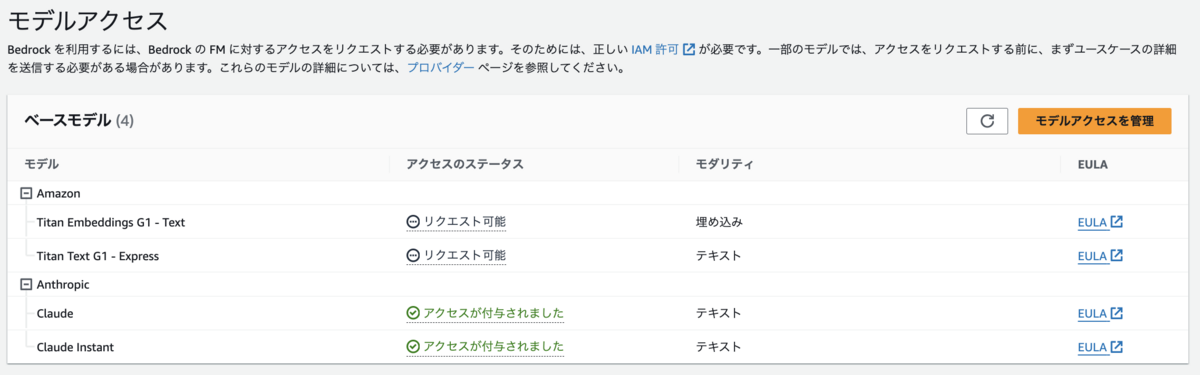The height and width of the screenshot is (375, 1200).
Task: Click the モデル column header
Action: click(41, 164)
